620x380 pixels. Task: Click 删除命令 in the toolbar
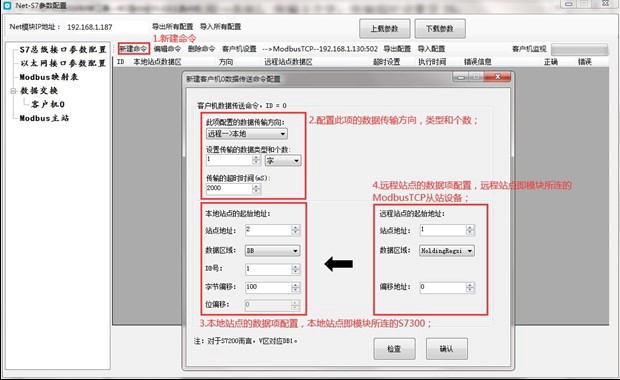coord(201,49)
